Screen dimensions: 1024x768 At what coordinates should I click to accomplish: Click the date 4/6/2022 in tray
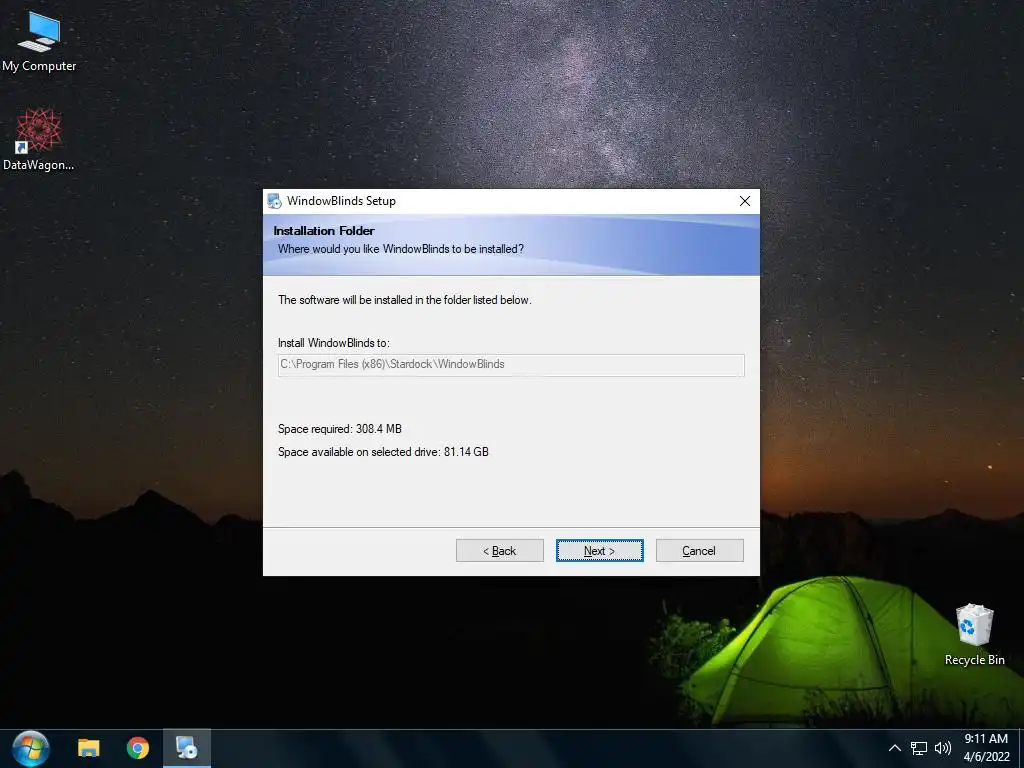(986, 757)
